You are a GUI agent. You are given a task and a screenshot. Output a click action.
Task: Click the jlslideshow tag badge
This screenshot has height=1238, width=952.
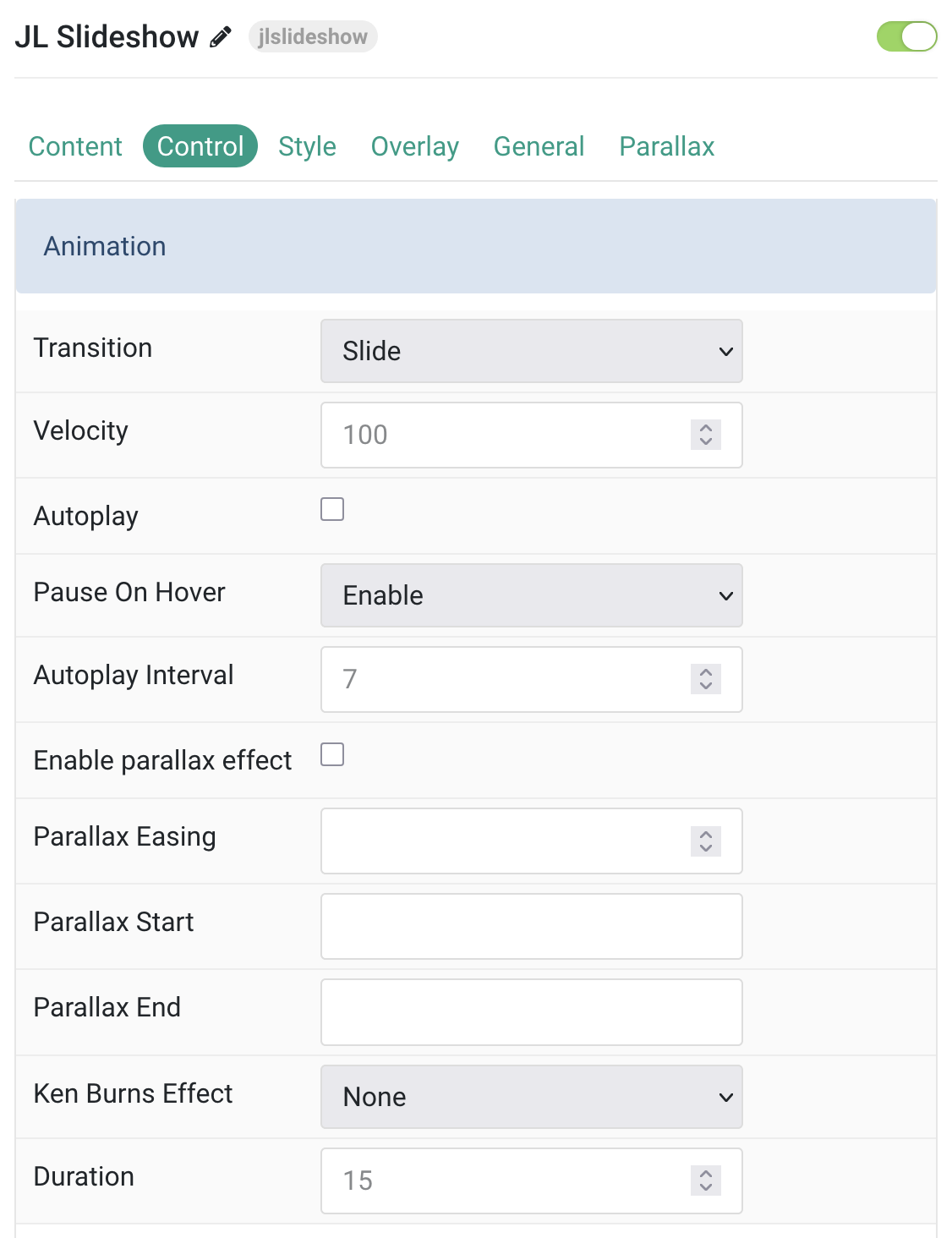point(313,36)
